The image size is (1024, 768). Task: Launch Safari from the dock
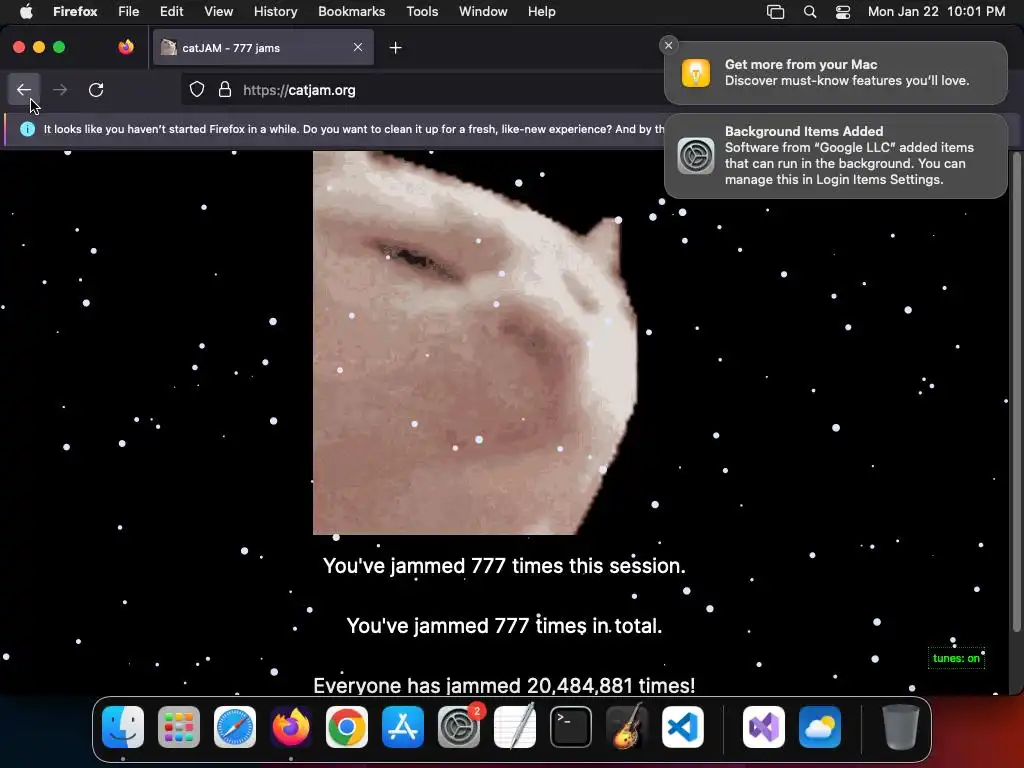coord(235,727)
